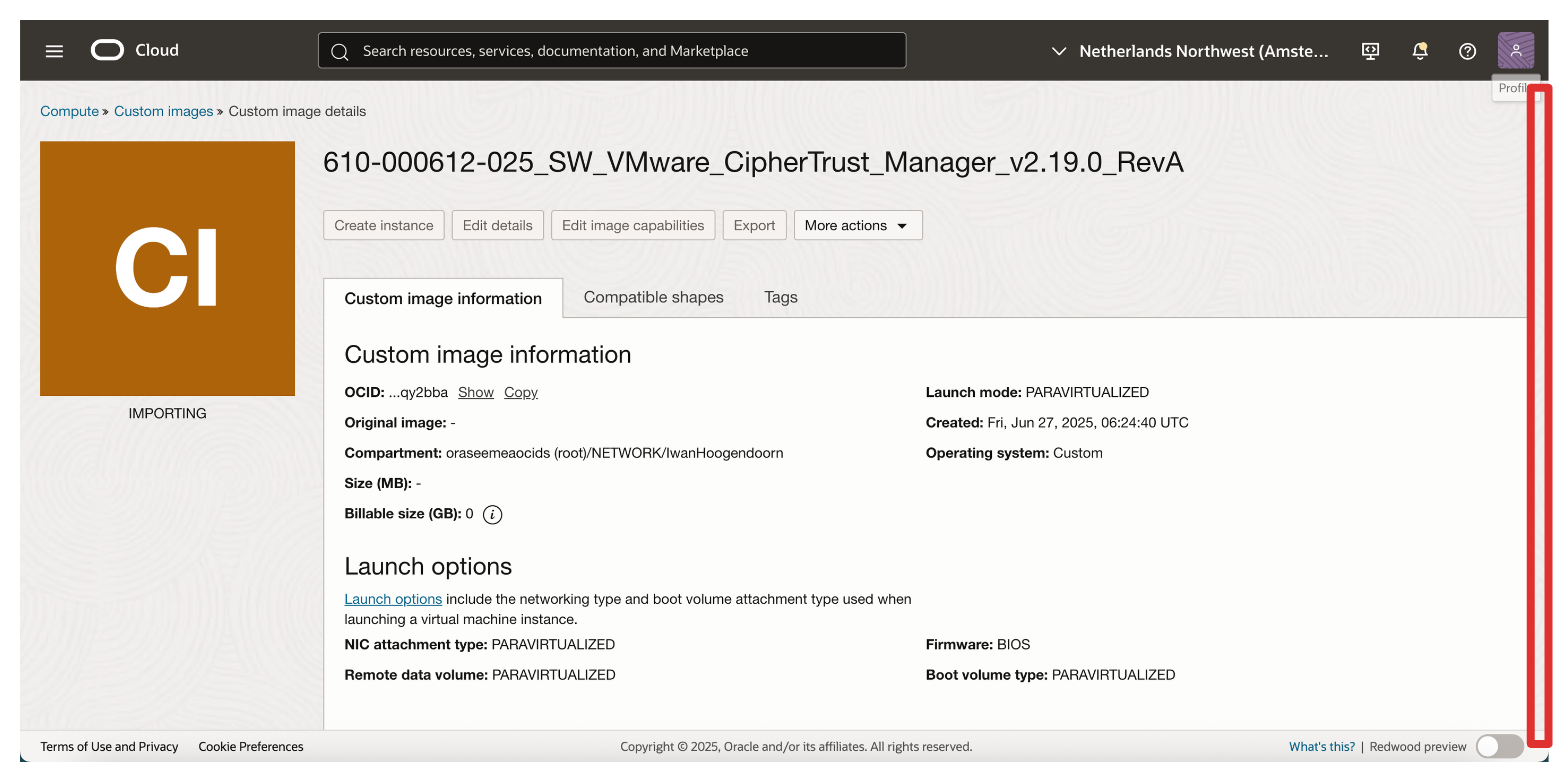Switch to the Tags tab
This screenshot has height=782, width=1568.
coord(780,297)
